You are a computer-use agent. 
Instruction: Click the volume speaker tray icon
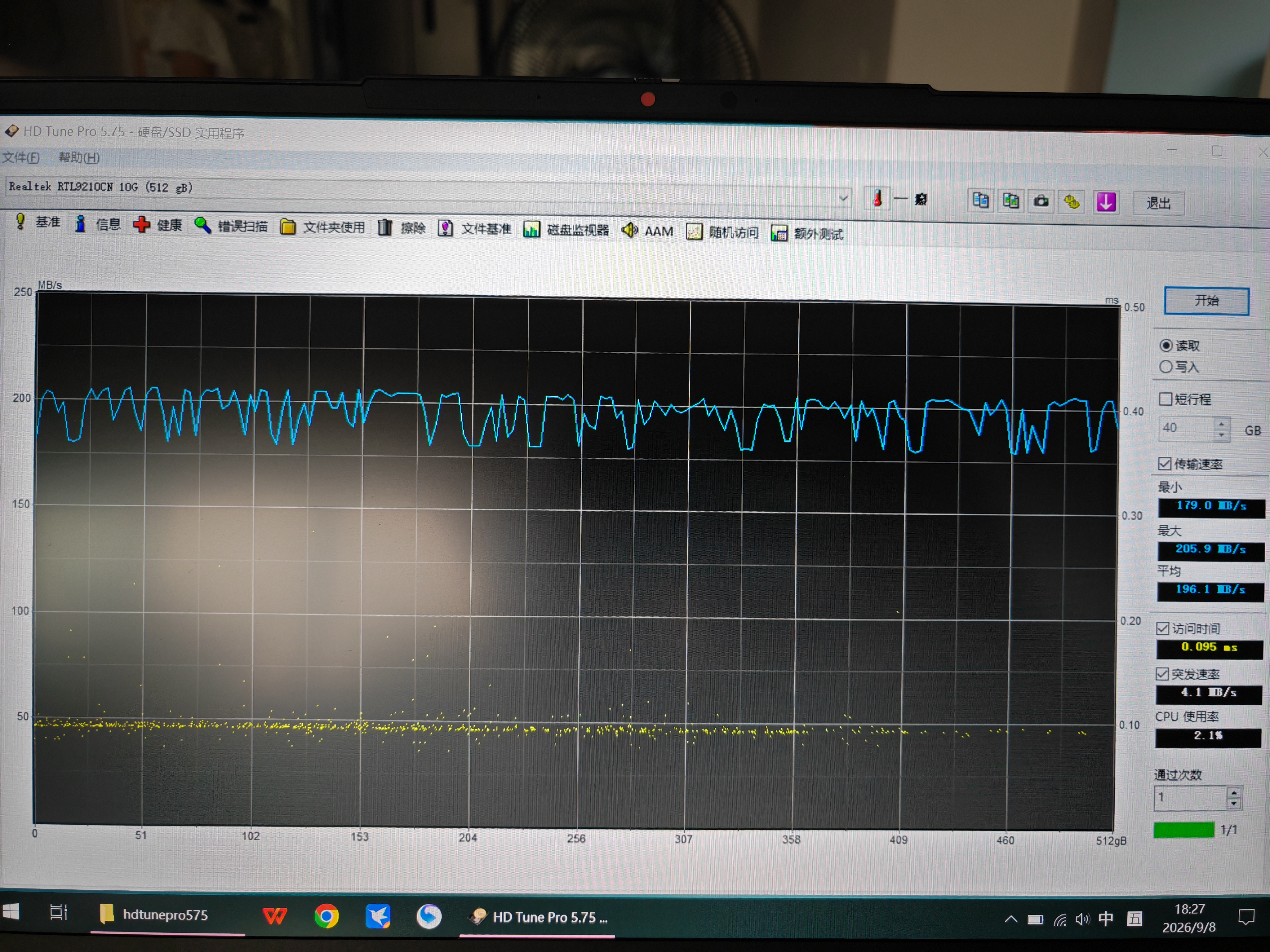point(1082,919)
